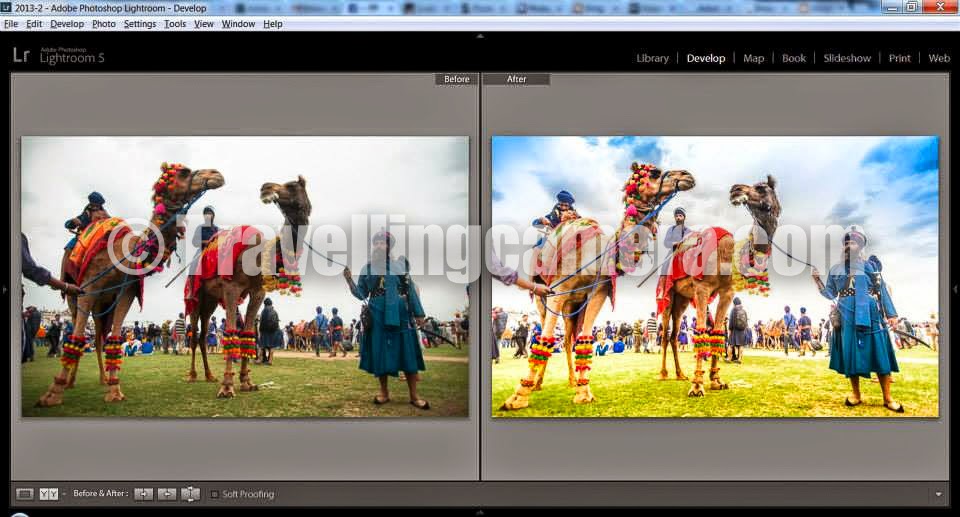
Task: Expand the bottom filmstrip panel arrow
Action: tap(480, 512)
